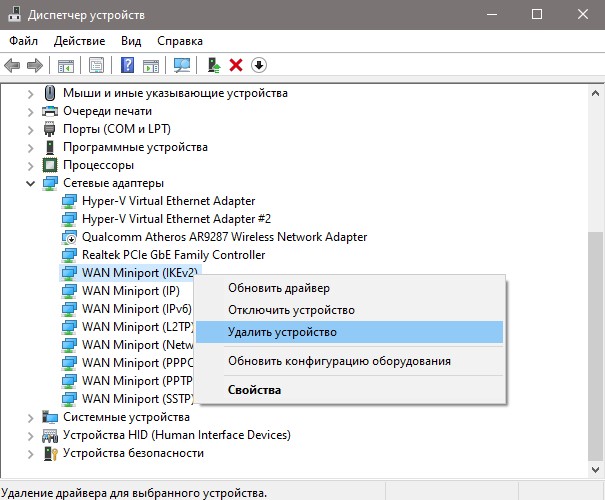
Task: Close the Диспетчер устройств window
Action: tap(583, 15)
